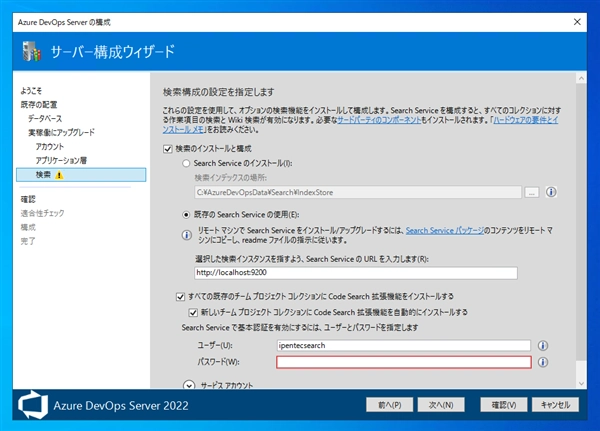Click info icon beside index store path
Screen dimensions: 600x431
point(551,192)
